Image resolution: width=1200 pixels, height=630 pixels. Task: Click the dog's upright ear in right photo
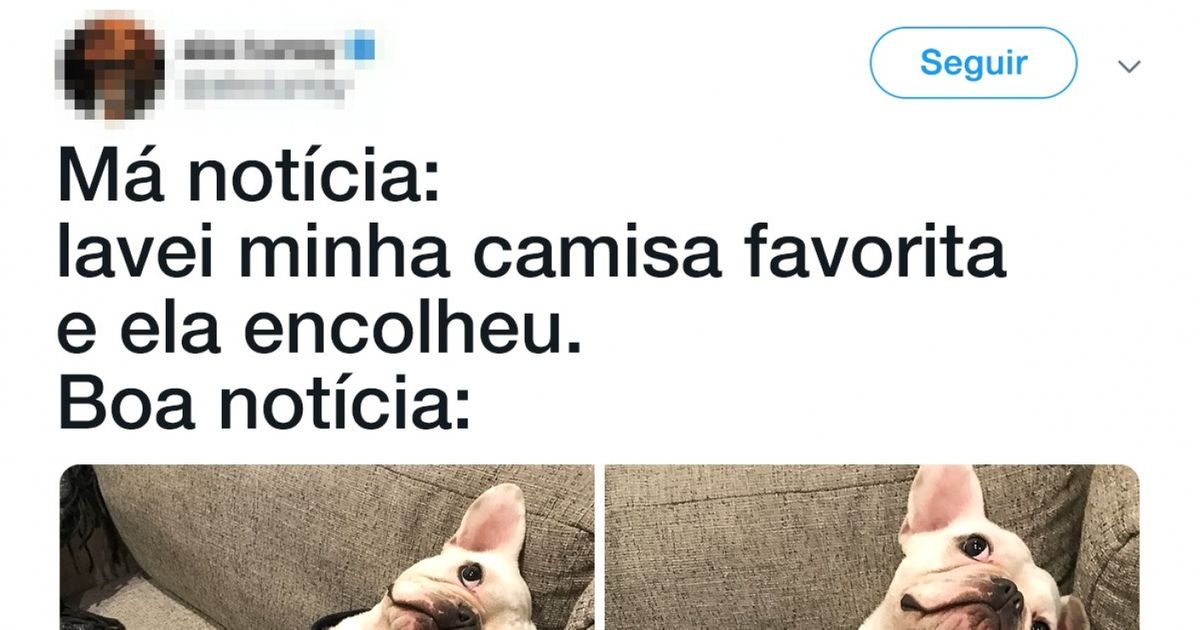(943, 503)
